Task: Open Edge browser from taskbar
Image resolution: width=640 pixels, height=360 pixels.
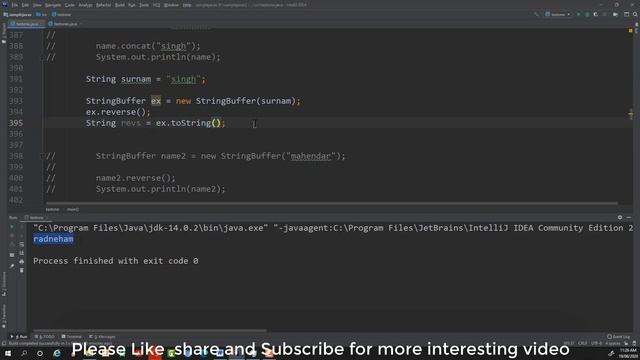Action: (57, 353)
